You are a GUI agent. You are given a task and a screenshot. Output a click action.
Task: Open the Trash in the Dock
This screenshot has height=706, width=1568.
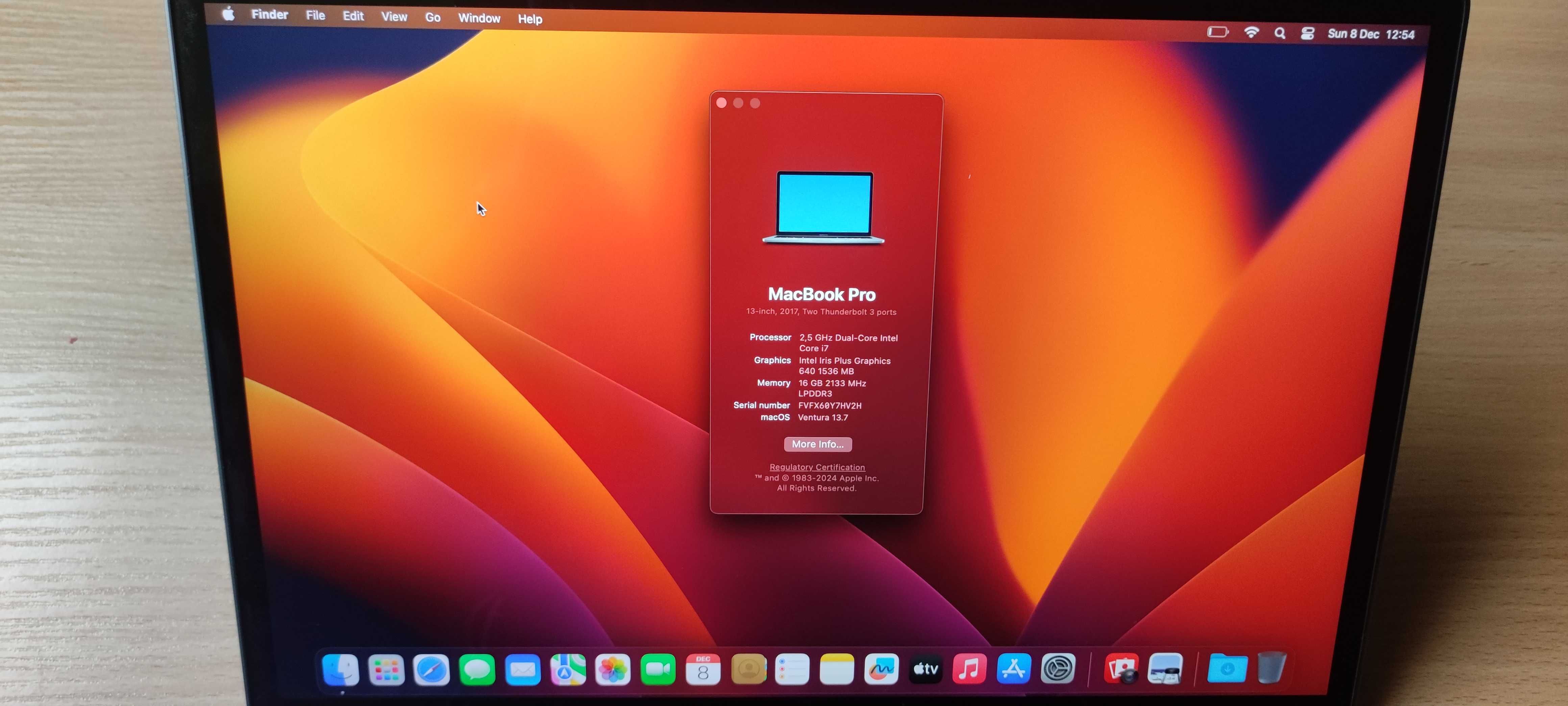click(x=1272, y=668)
